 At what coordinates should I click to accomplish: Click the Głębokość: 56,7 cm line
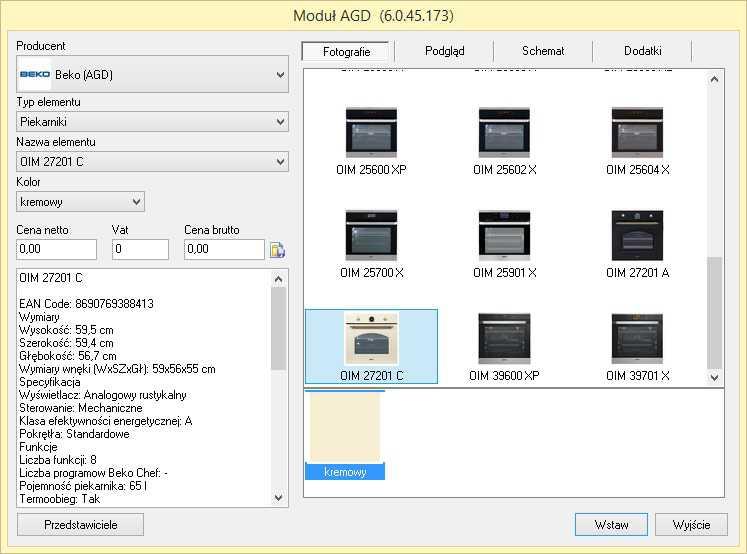pyautogui.click(x=68, y=356)
